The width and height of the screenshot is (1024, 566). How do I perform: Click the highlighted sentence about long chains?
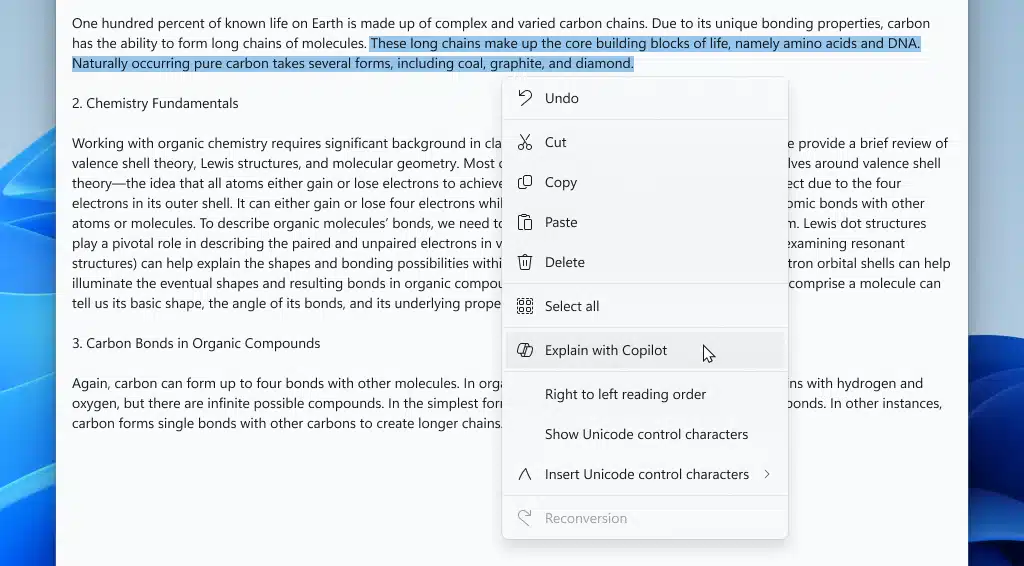pos(644,44)
